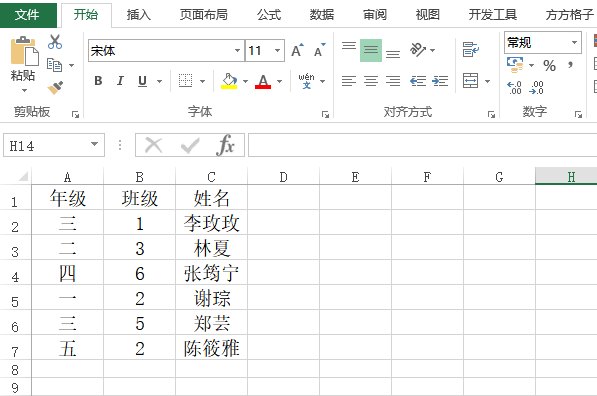Image resolution: width=597 pixels, height=396 pixels.
Task: Select the 班级 header cell
Action: 139,198
